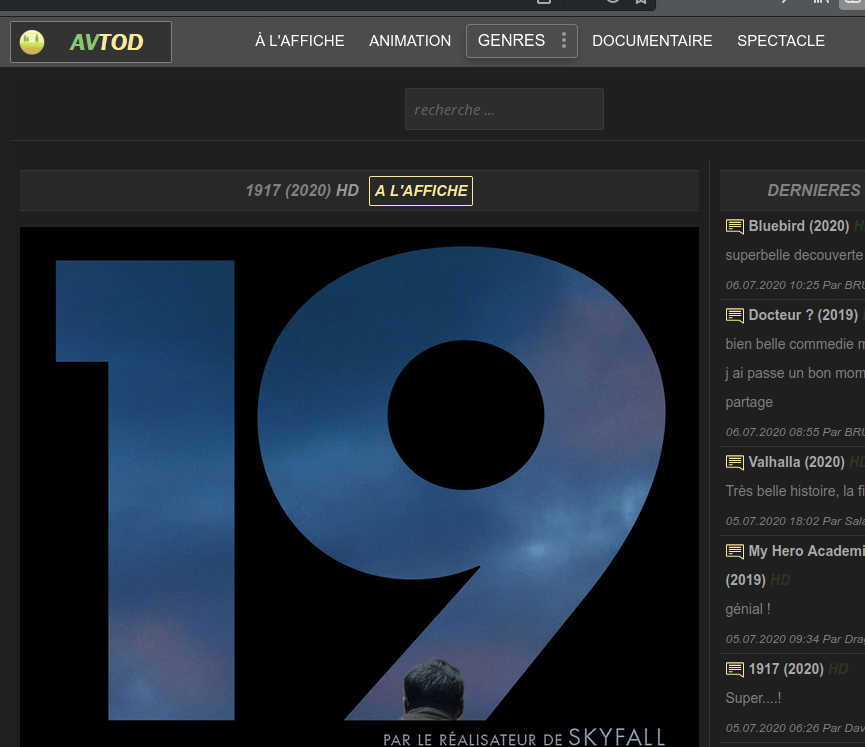Open the À L'AFFICHE menu item
This screenshot has width=865, height=747.
300,41
